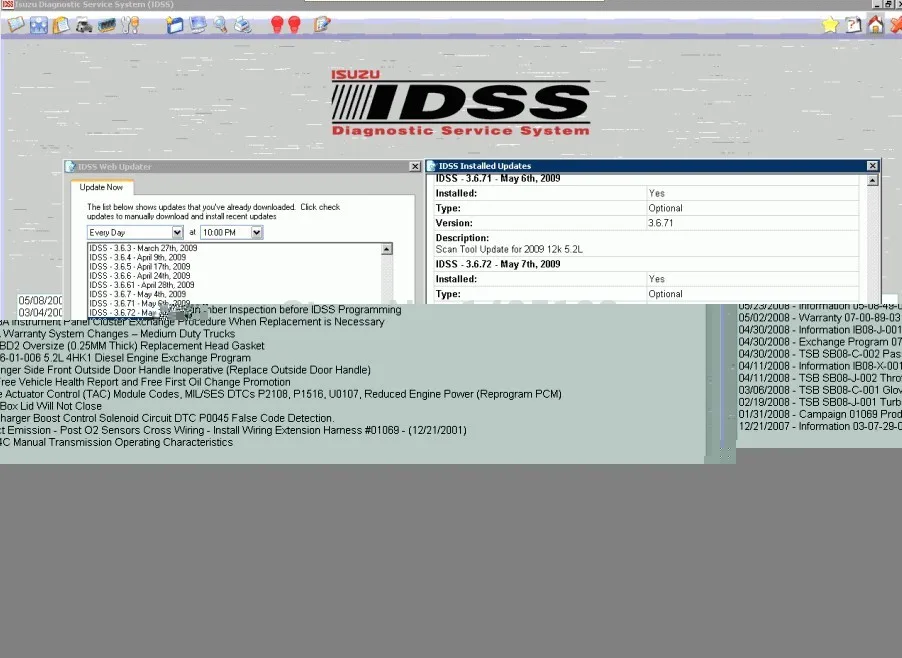Open the wrench and screwdriver tools icon
902x658 pixels.
130,25
